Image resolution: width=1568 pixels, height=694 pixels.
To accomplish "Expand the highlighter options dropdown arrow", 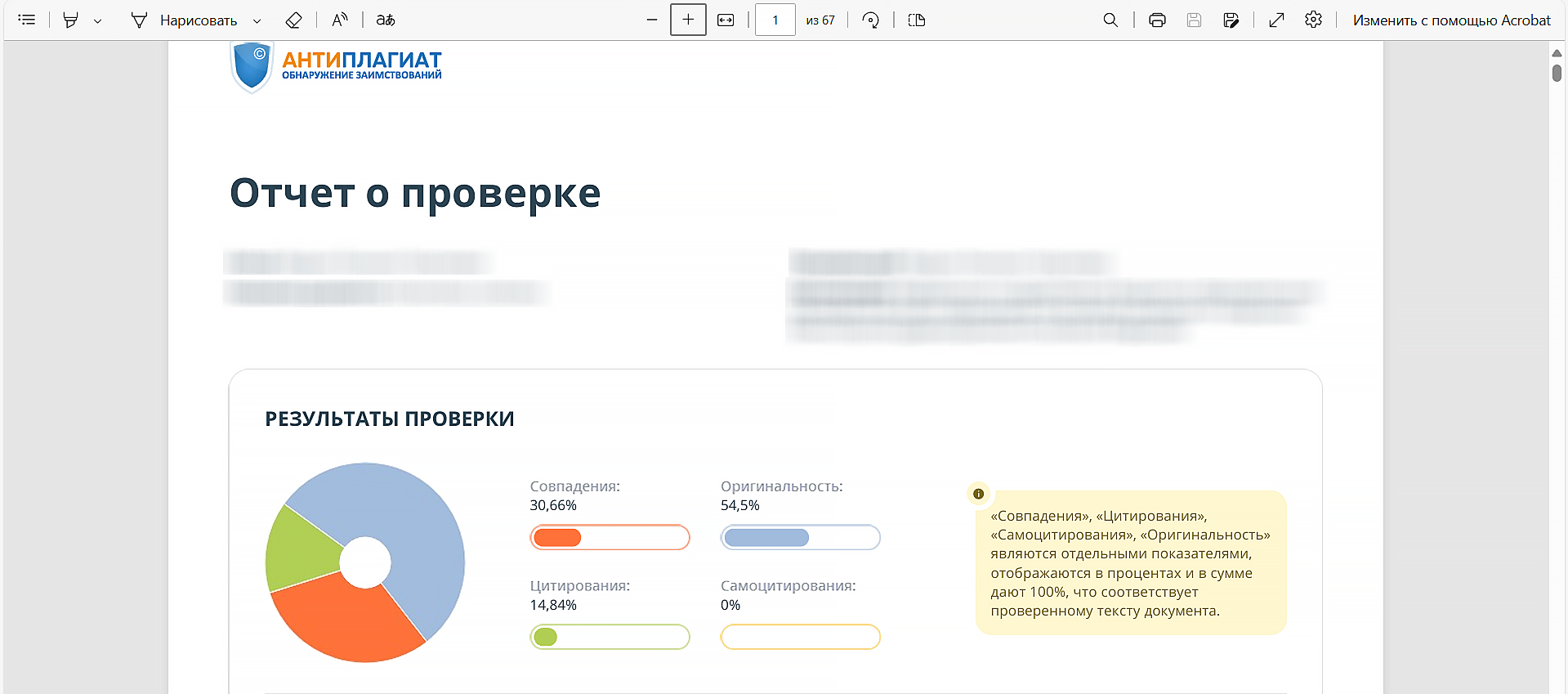I will (97, 21).
